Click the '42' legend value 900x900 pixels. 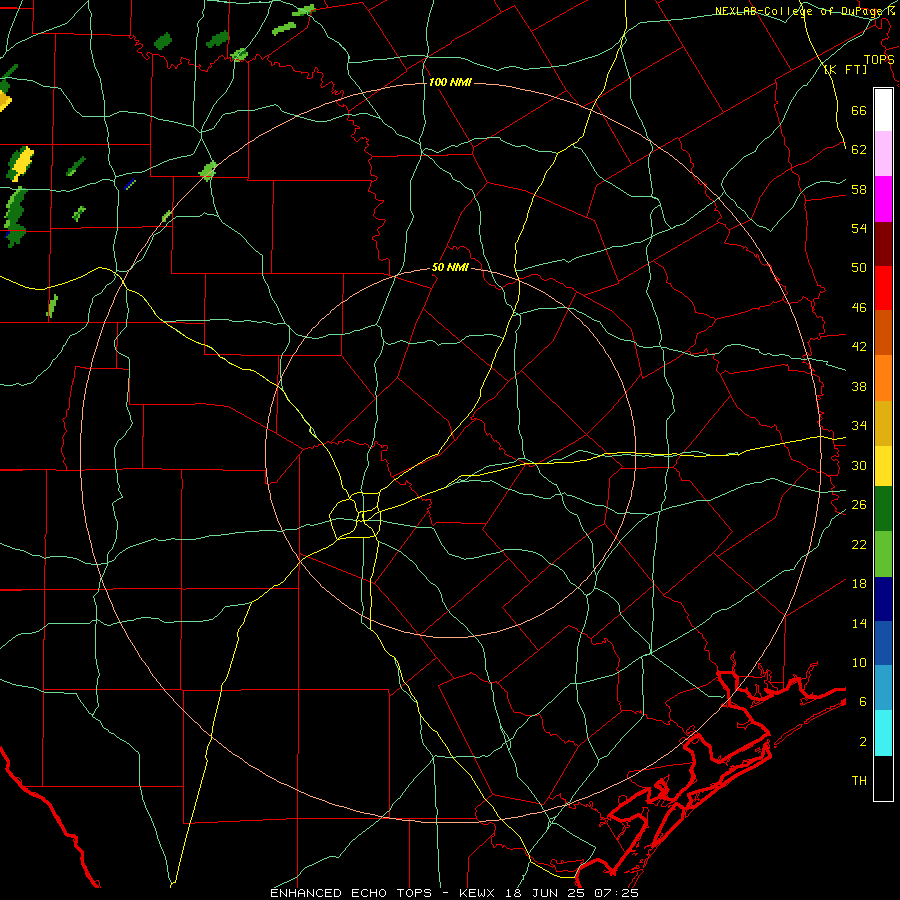859,347
